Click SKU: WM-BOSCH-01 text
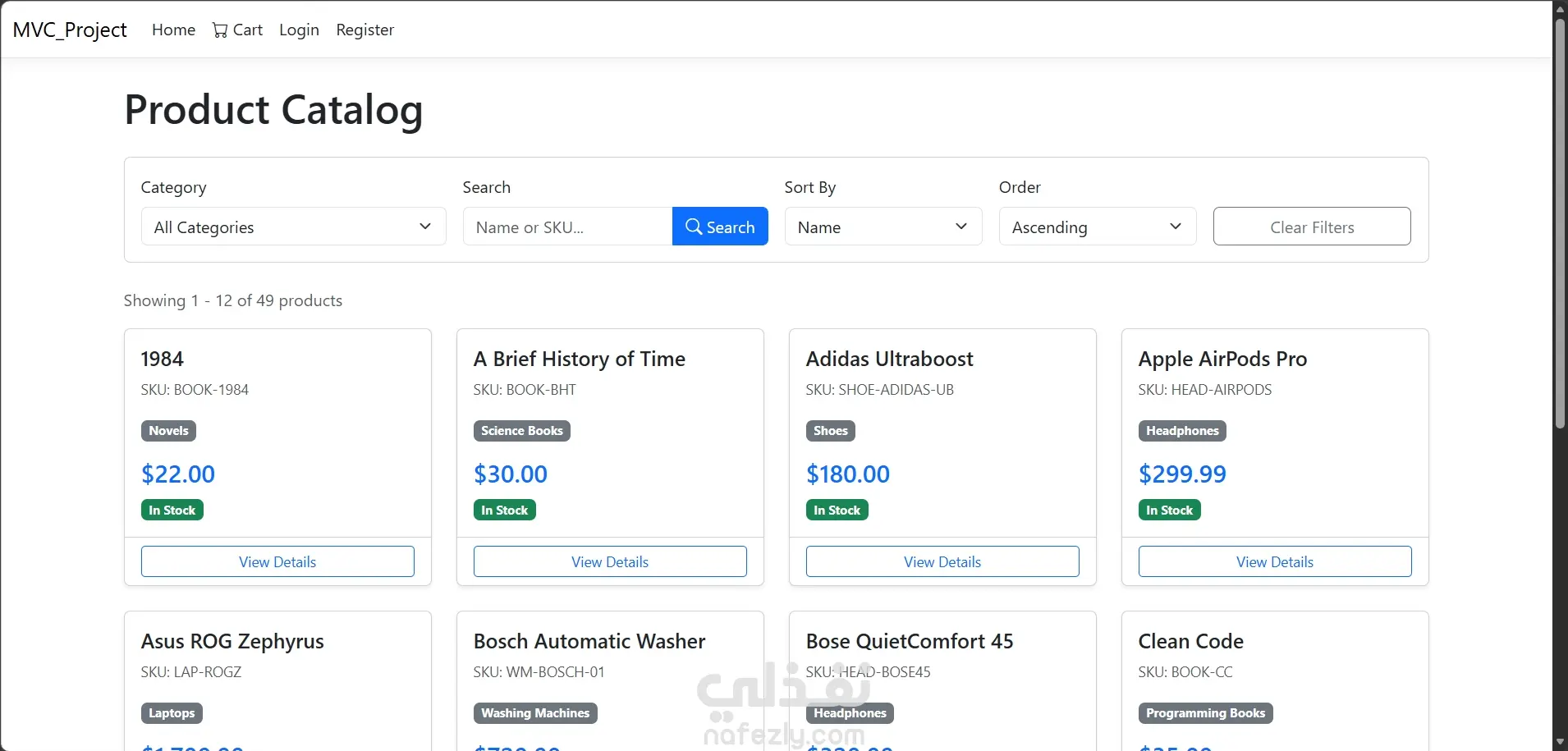The image size is (1568, 751). pos(539,672)
